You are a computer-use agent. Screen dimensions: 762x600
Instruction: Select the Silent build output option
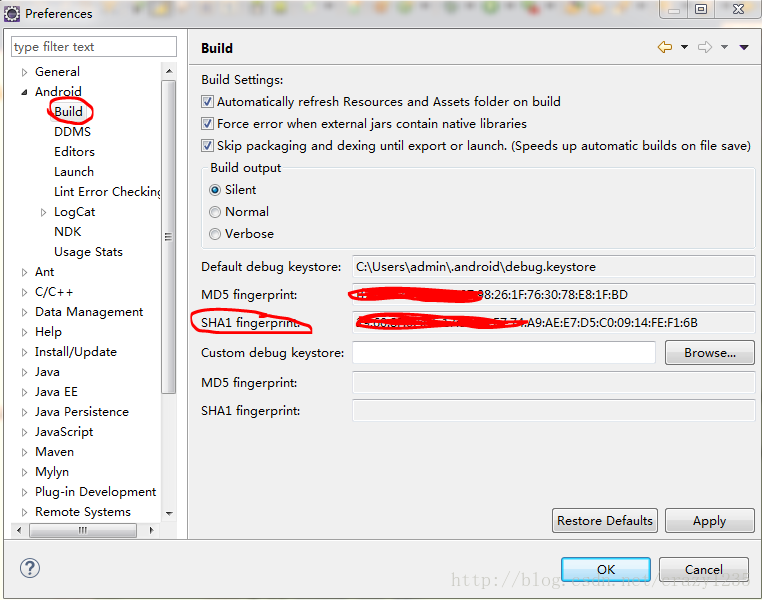coord(215,190)
